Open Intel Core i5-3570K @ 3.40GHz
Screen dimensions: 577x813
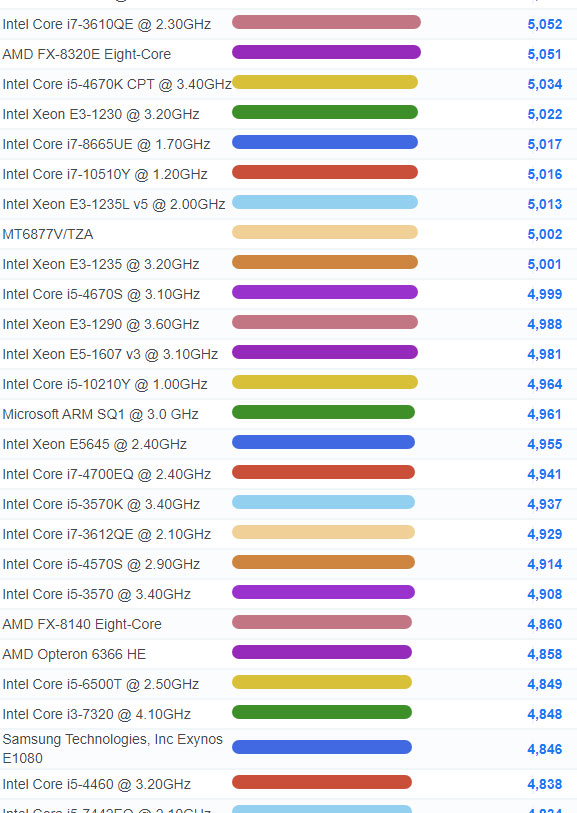[x=101, y=504]
